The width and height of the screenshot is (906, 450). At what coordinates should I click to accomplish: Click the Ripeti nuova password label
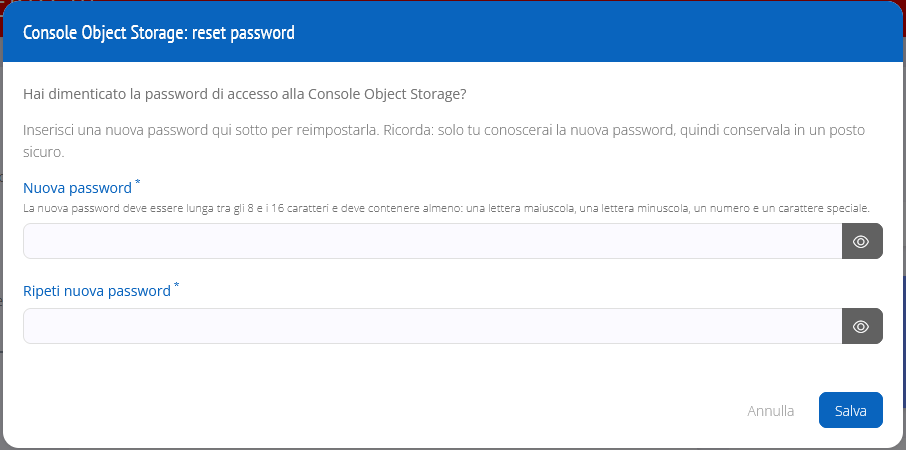[x=97, y=291]
